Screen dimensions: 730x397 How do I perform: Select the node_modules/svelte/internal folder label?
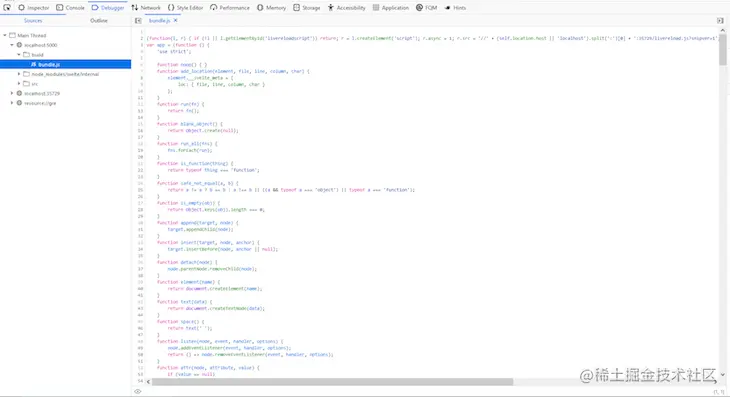[x=65, y=74]
